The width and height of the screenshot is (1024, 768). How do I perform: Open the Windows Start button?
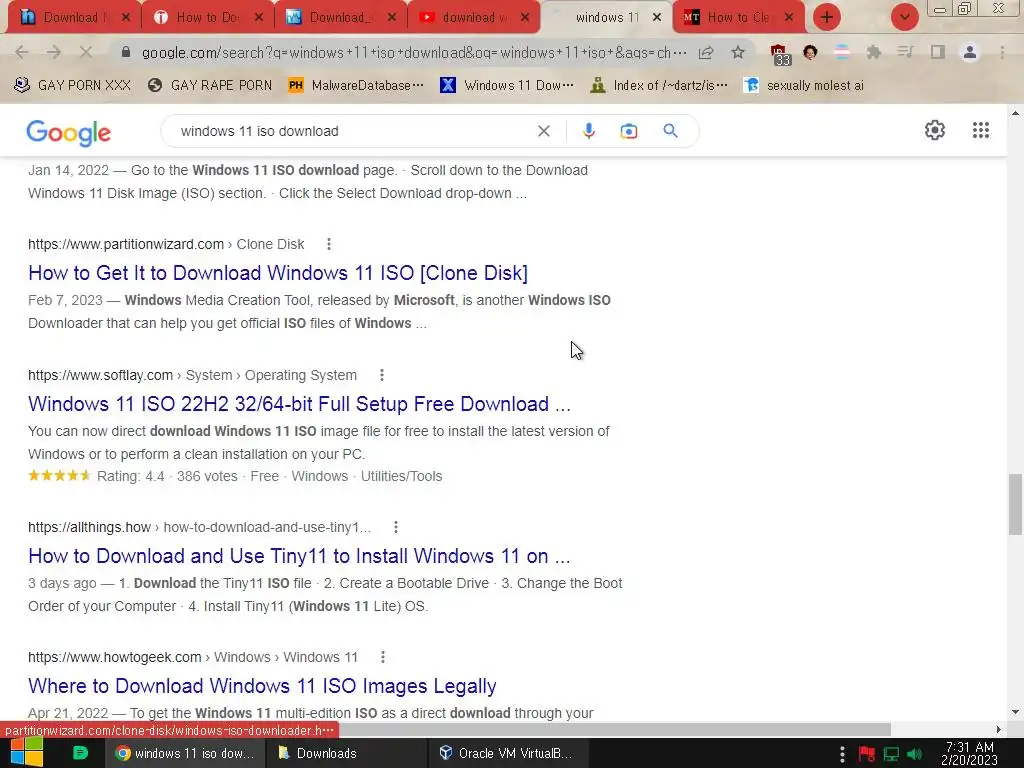tap(25, 753)
